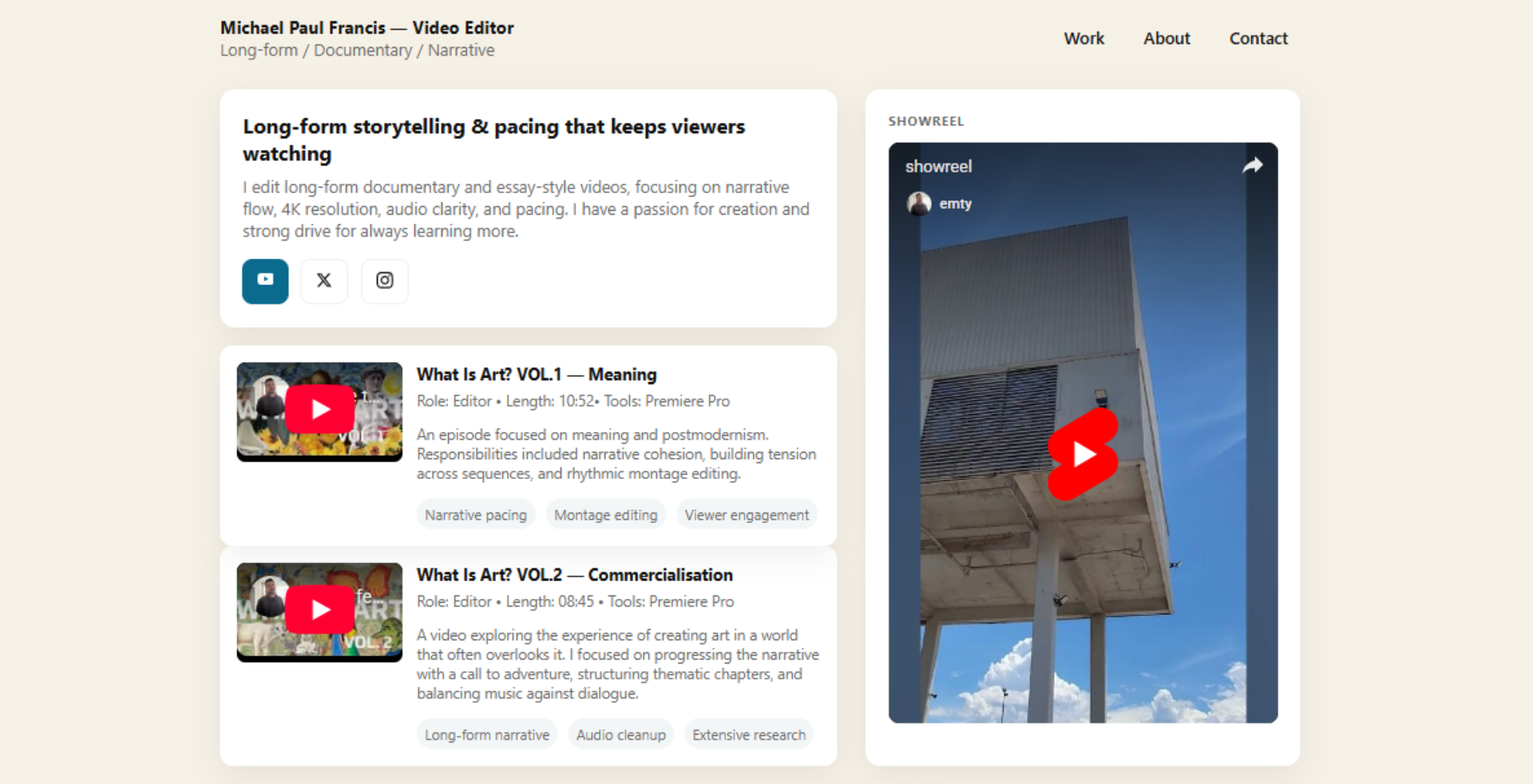Select the Montage editing tag

(605, 515)
